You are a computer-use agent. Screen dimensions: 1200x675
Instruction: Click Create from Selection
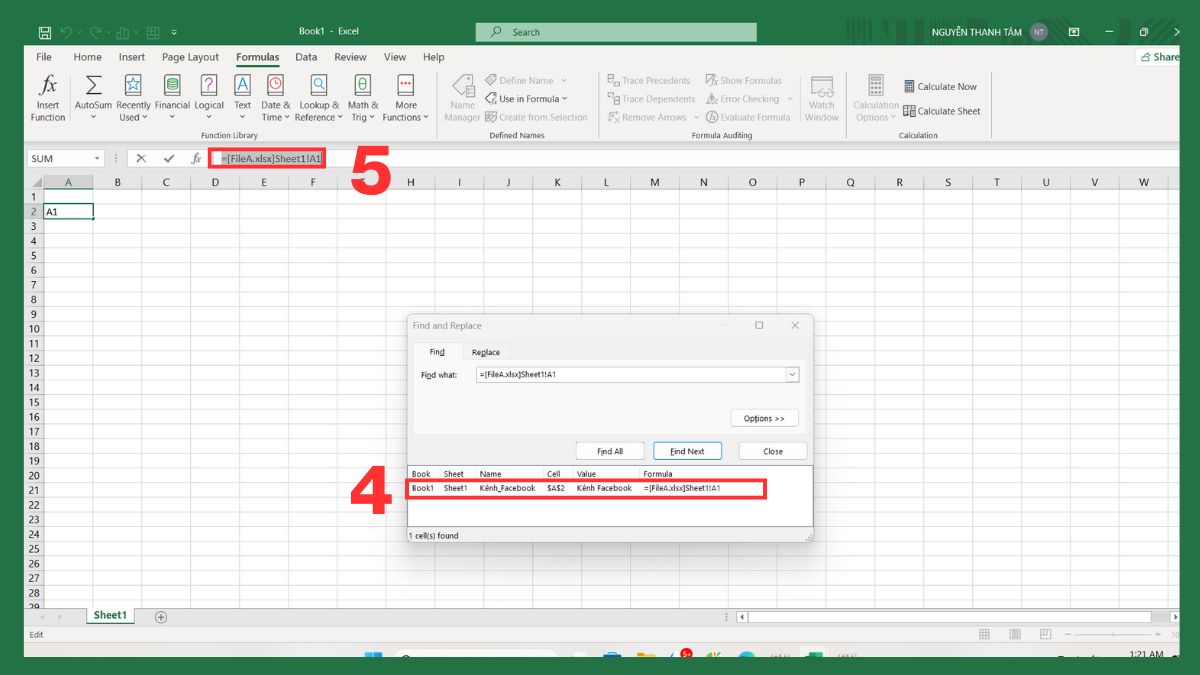pyautogui.click(x=536, y=117)
